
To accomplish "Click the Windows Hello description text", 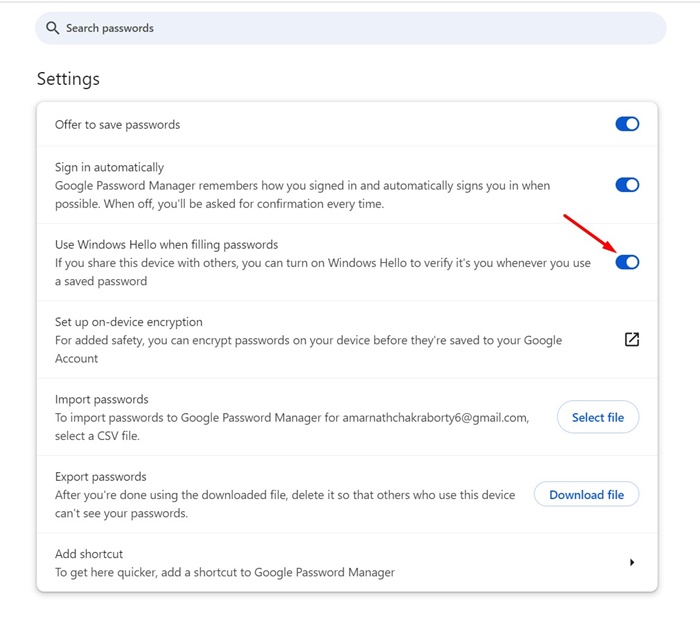I will pos(322,272).
